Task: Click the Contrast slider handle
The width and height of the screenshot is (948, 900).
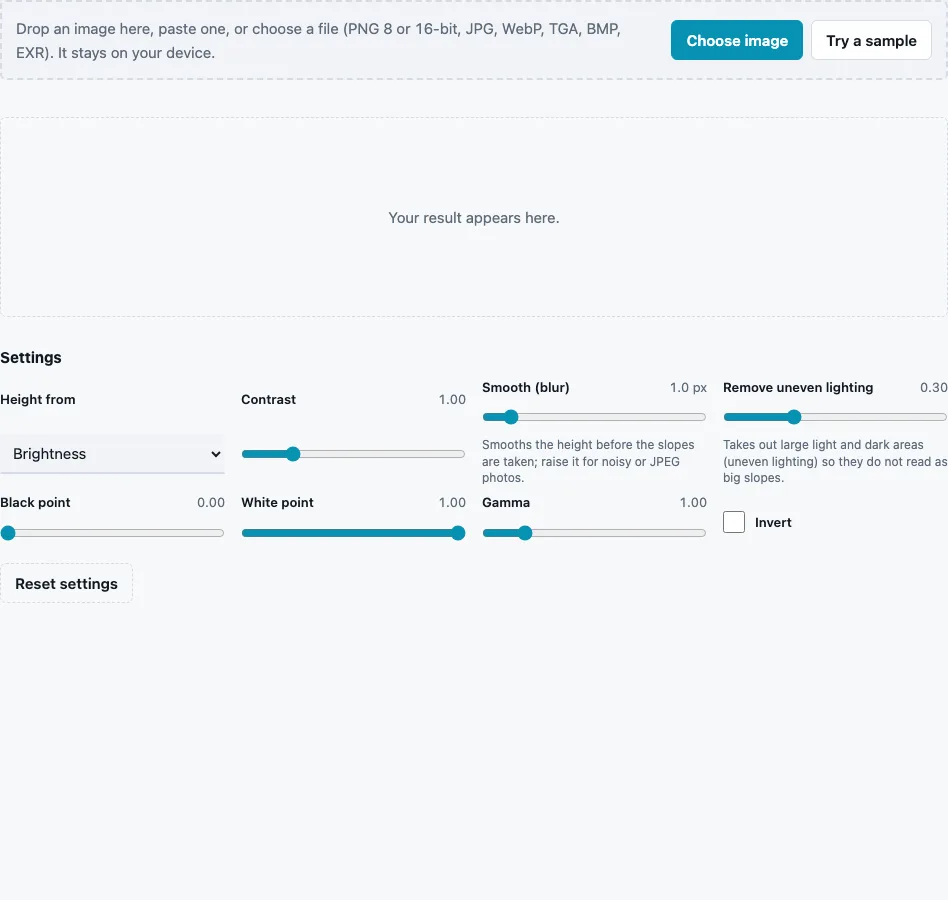Action: (x=293, y=454)
